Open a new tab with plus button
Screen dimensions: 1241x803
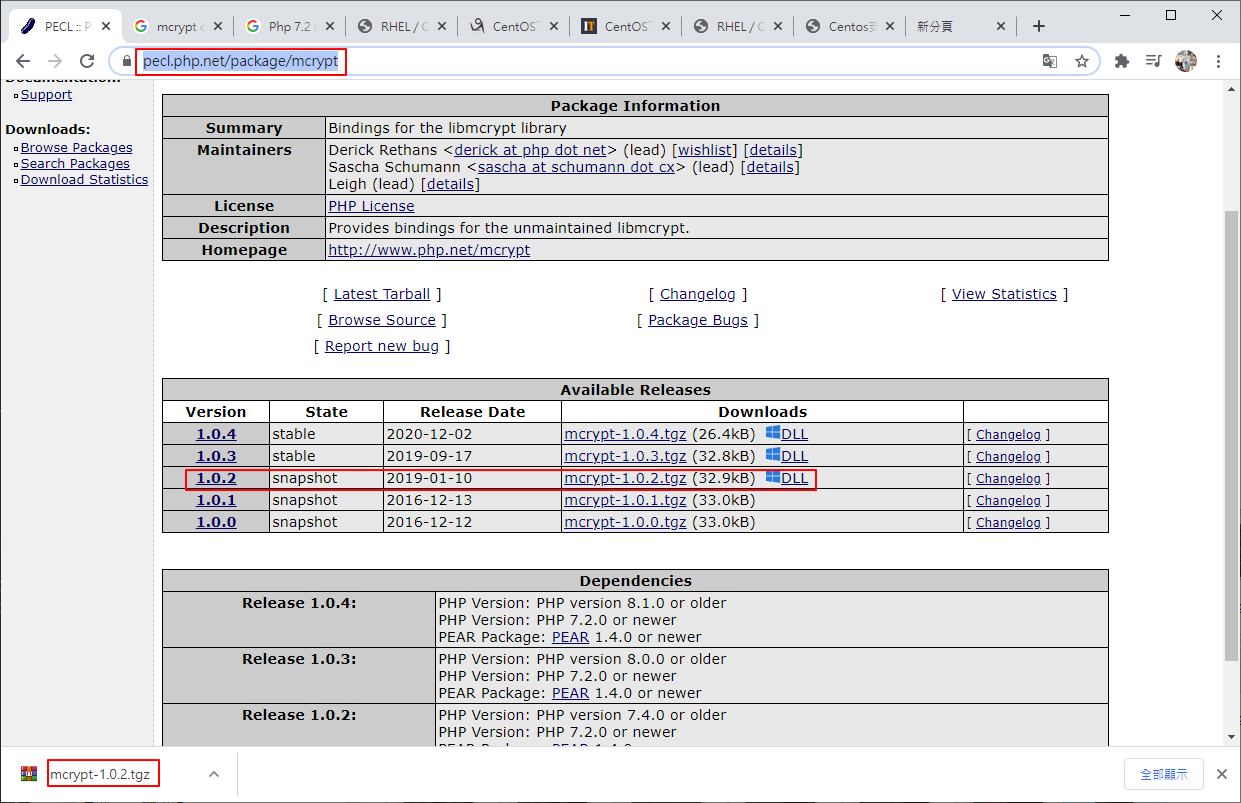(1039, 26)
